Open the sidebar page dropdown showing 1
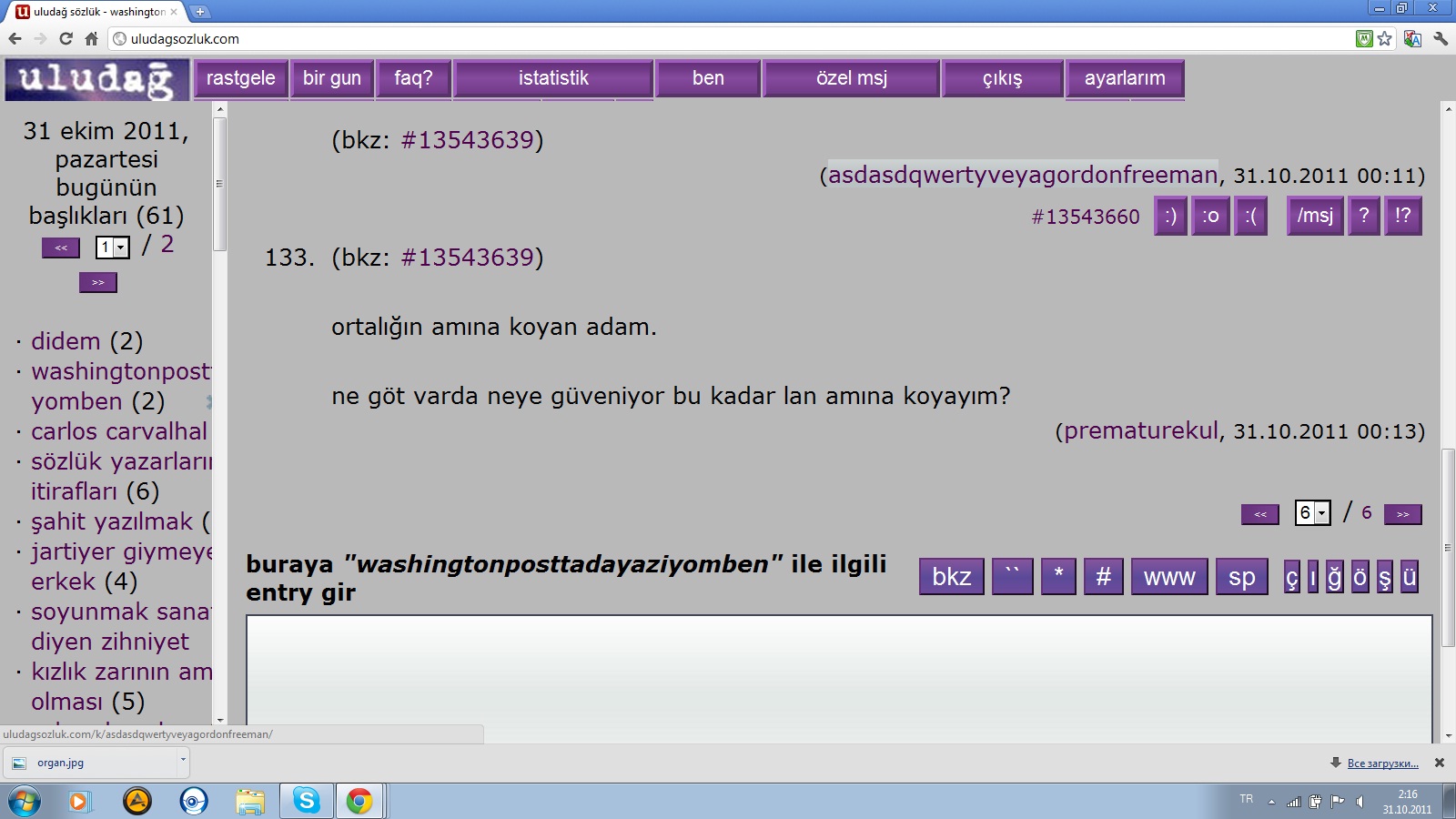 113,248
